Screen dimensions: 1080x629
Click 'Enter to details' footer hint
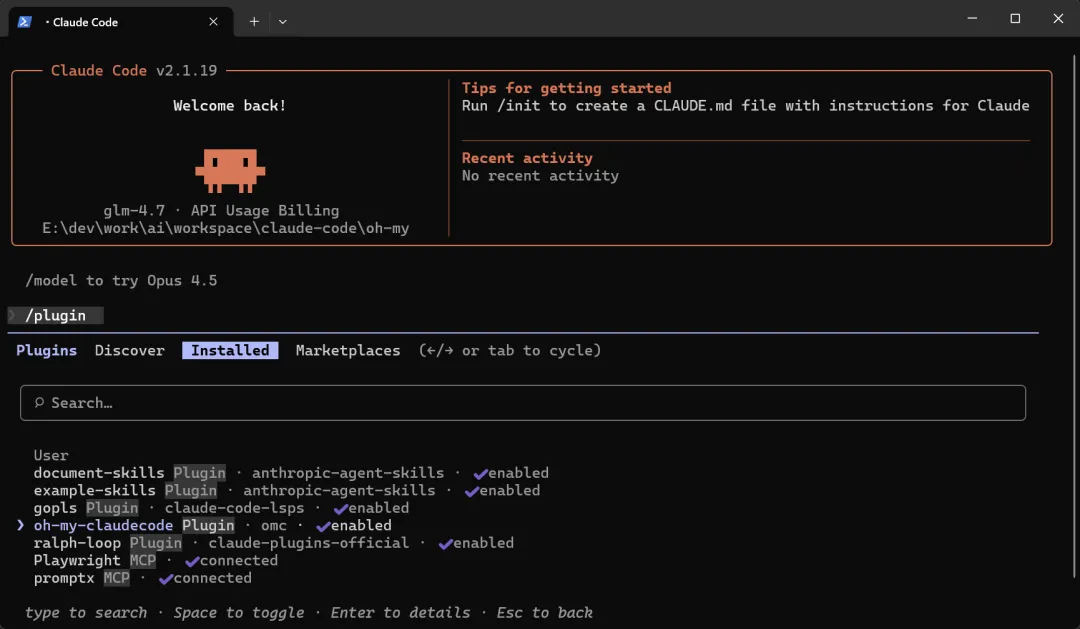coord(400,612)
